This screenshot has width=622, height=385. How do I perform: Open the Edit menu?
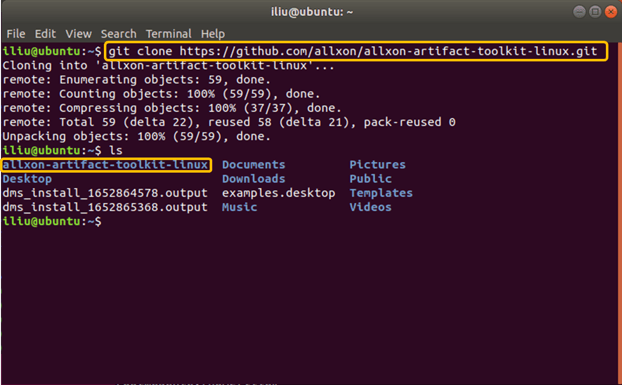pos(45,34)
